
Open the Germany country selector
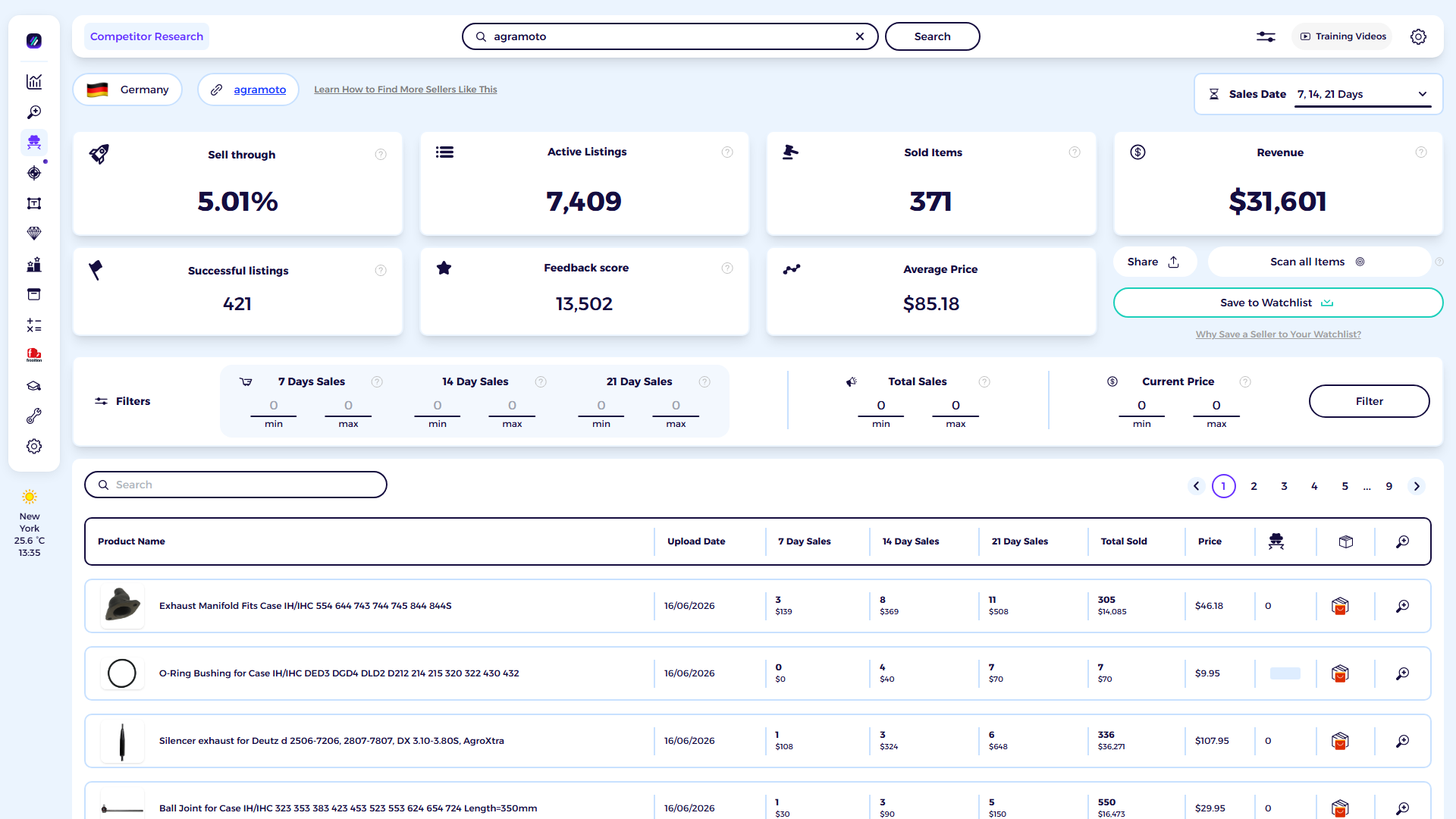coord(127,89)
